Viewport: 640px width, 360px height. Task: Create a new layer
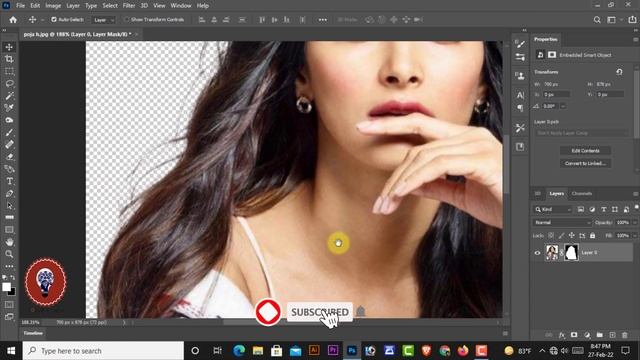612,335
